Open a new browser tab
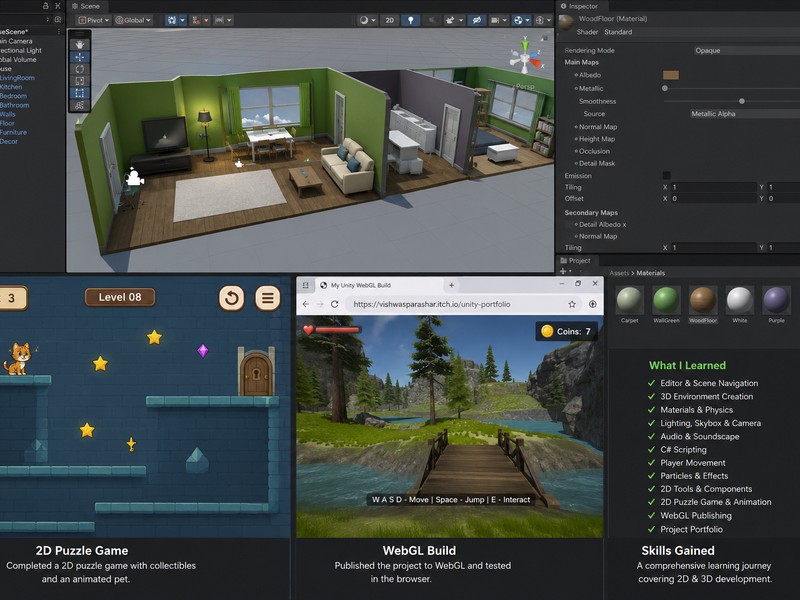The height and width of the screenshot is (600, 800). click(452, 285)
